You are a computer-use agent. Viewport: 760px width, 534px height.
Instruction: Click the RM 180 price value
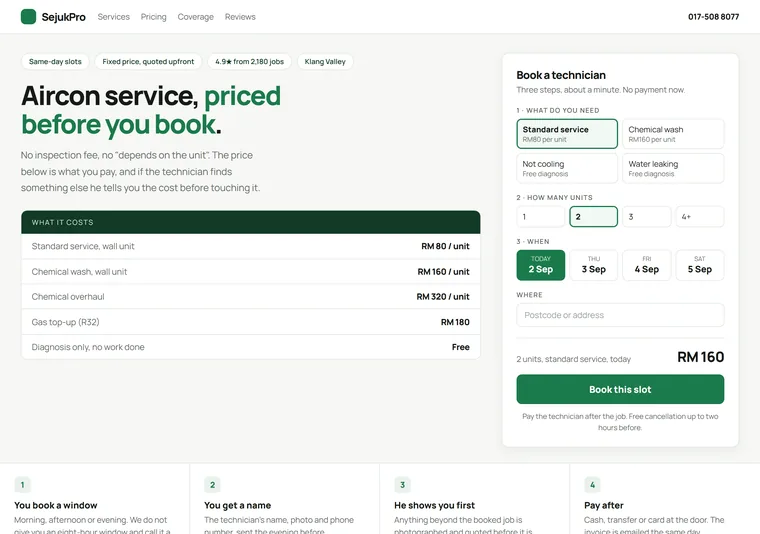click(x=455, y=322)
